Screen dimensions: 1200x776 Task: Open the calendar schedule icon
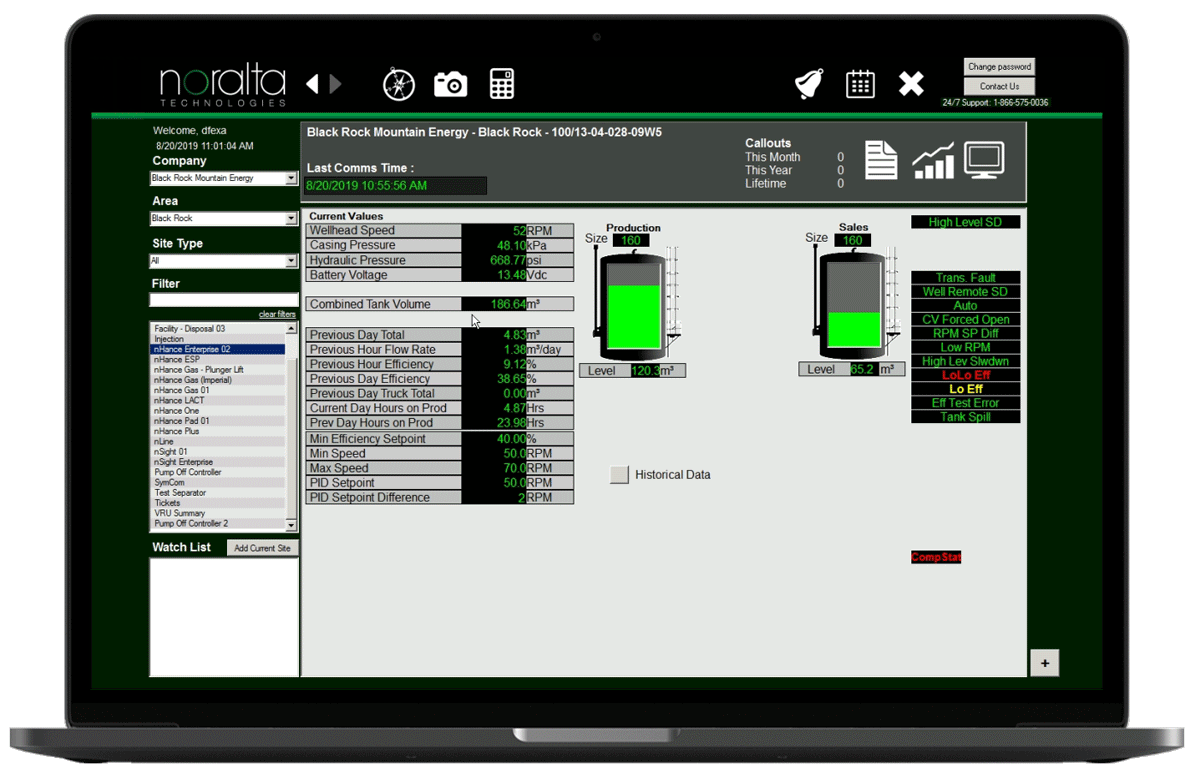(x=860, y=84)
